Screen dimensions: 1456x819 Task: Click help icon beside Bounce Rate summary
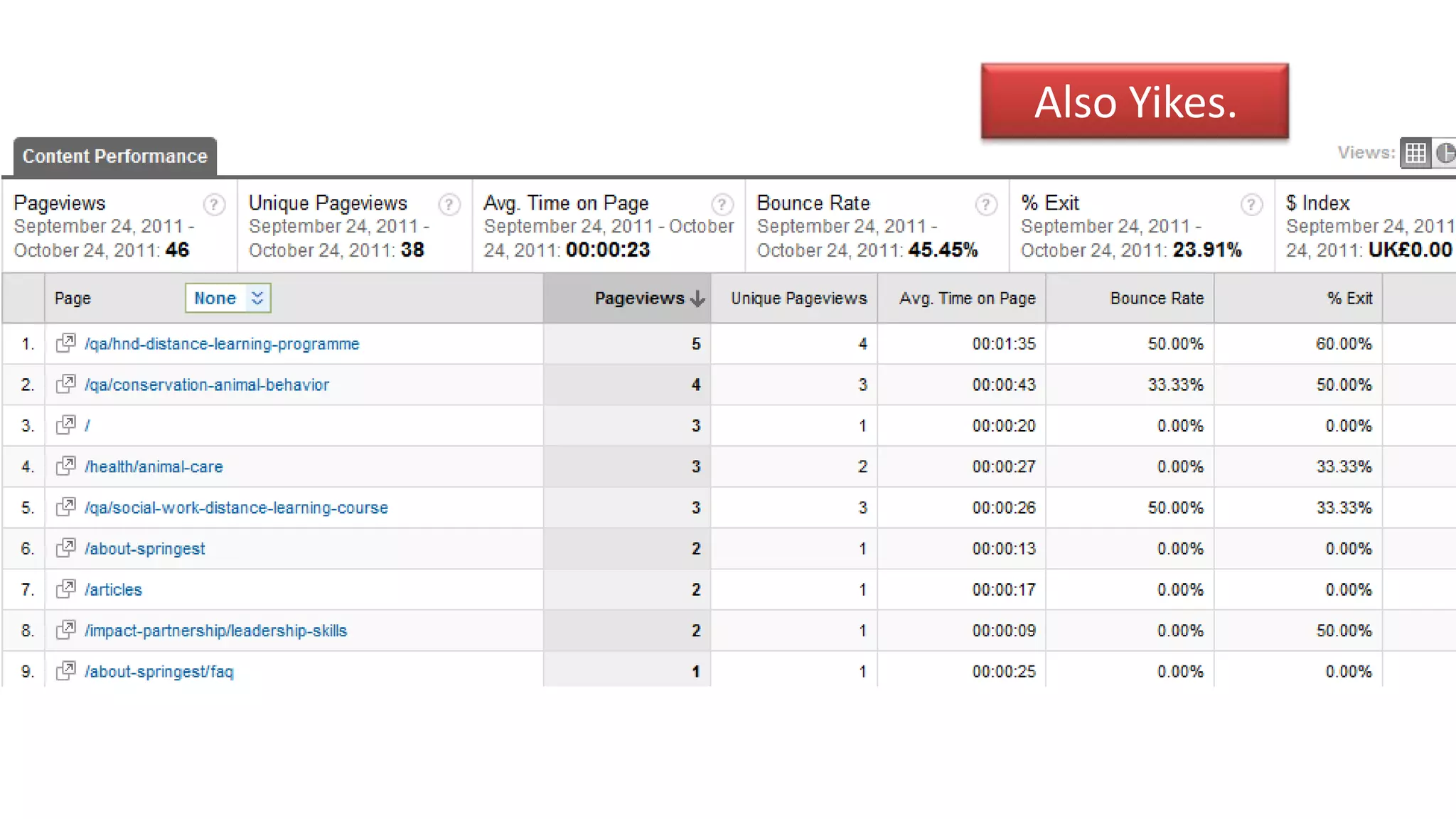click(x=985, y=205)
